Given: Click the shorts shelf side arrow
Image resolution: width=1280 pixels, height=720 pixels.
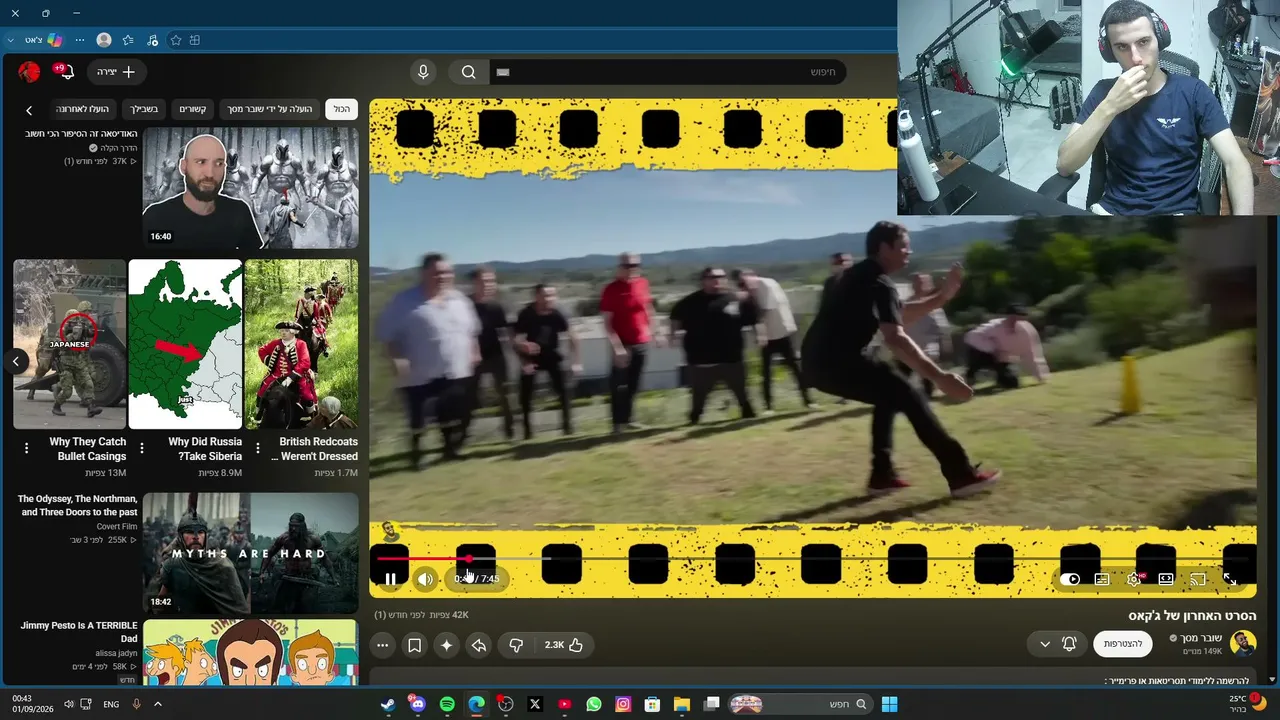Looking at the screenshot, I should pyautogui.click(x=15, y=361).
